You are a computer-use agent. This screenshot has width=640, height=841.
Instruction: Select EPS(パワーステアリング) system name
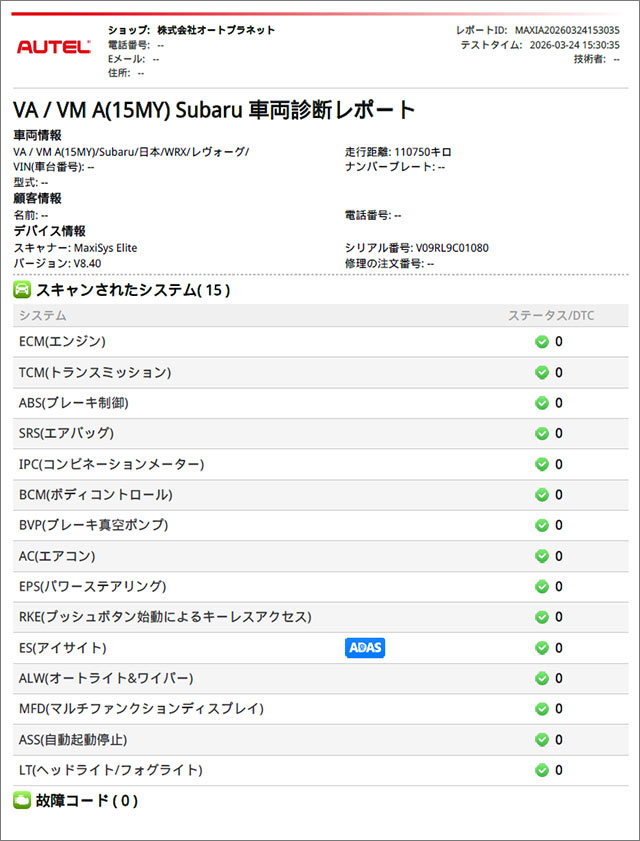click(x=92, y=587)
